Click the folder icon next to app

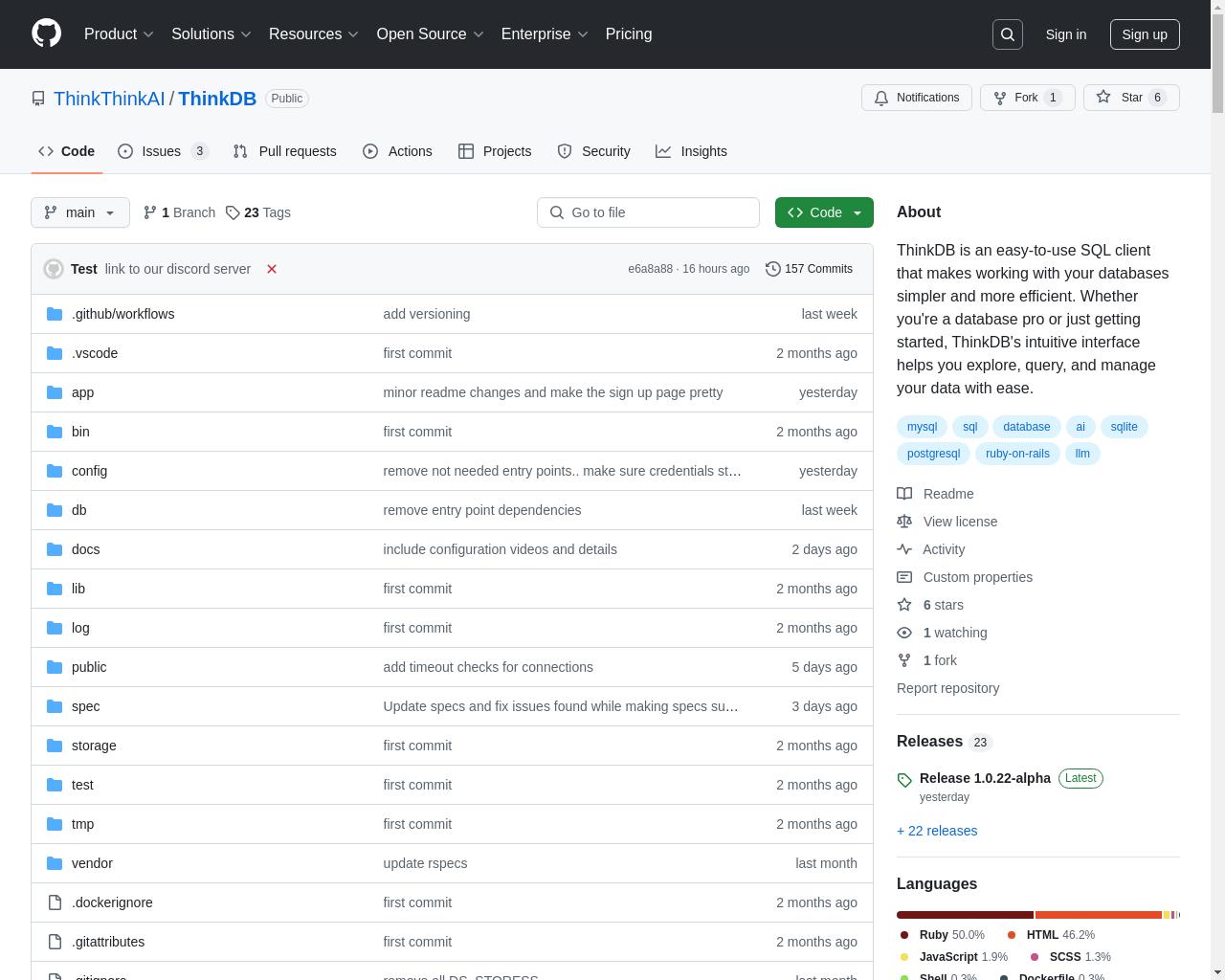pyautogui.click(x=55, y=392)
